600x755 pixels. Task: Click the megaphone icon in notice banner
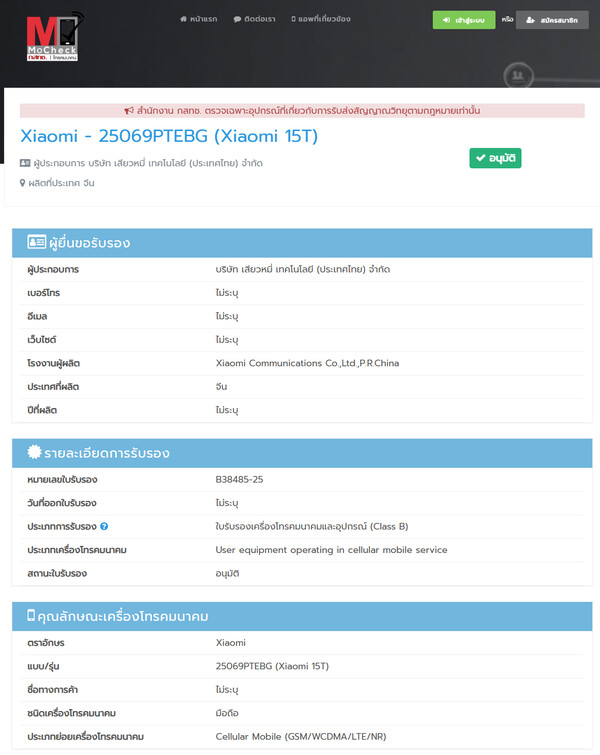point(129,111)
